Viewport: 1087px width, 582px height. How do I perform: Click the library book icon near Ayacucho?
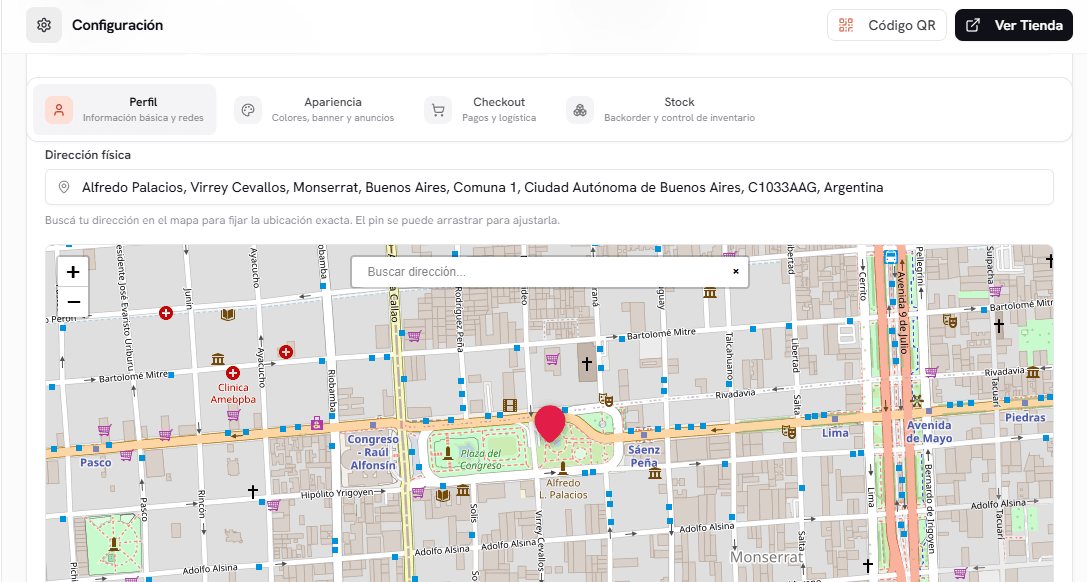click(x=227, y=315)
